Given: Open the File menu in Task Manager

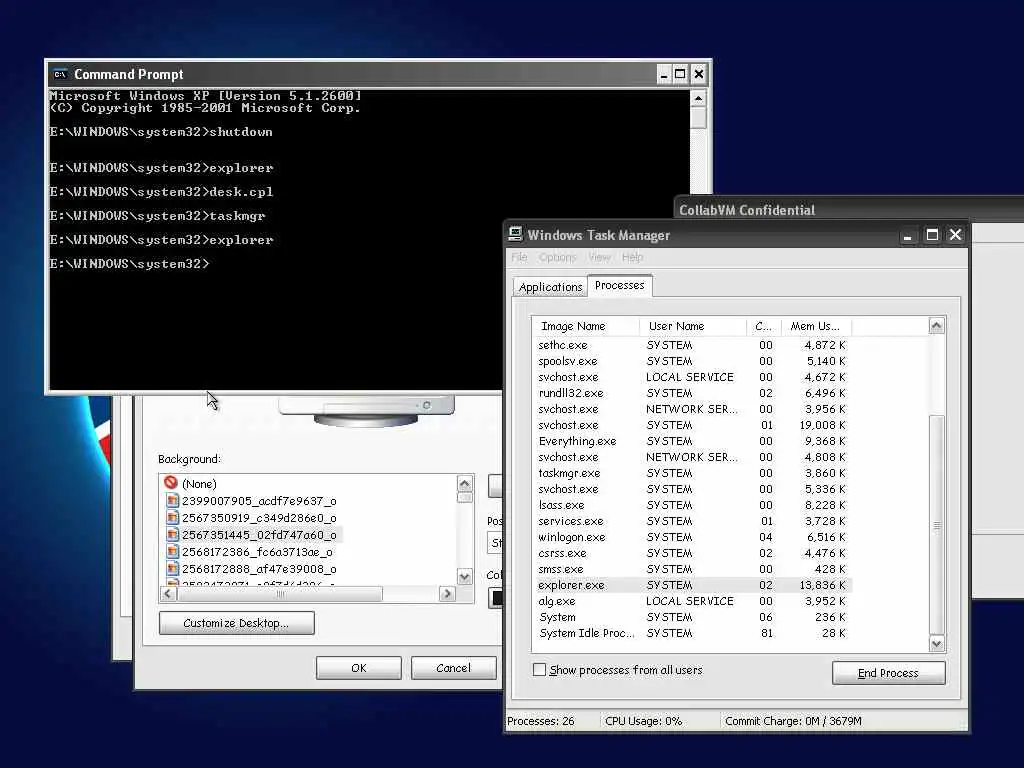Looking at the screenshot, I should click(519, 257).
